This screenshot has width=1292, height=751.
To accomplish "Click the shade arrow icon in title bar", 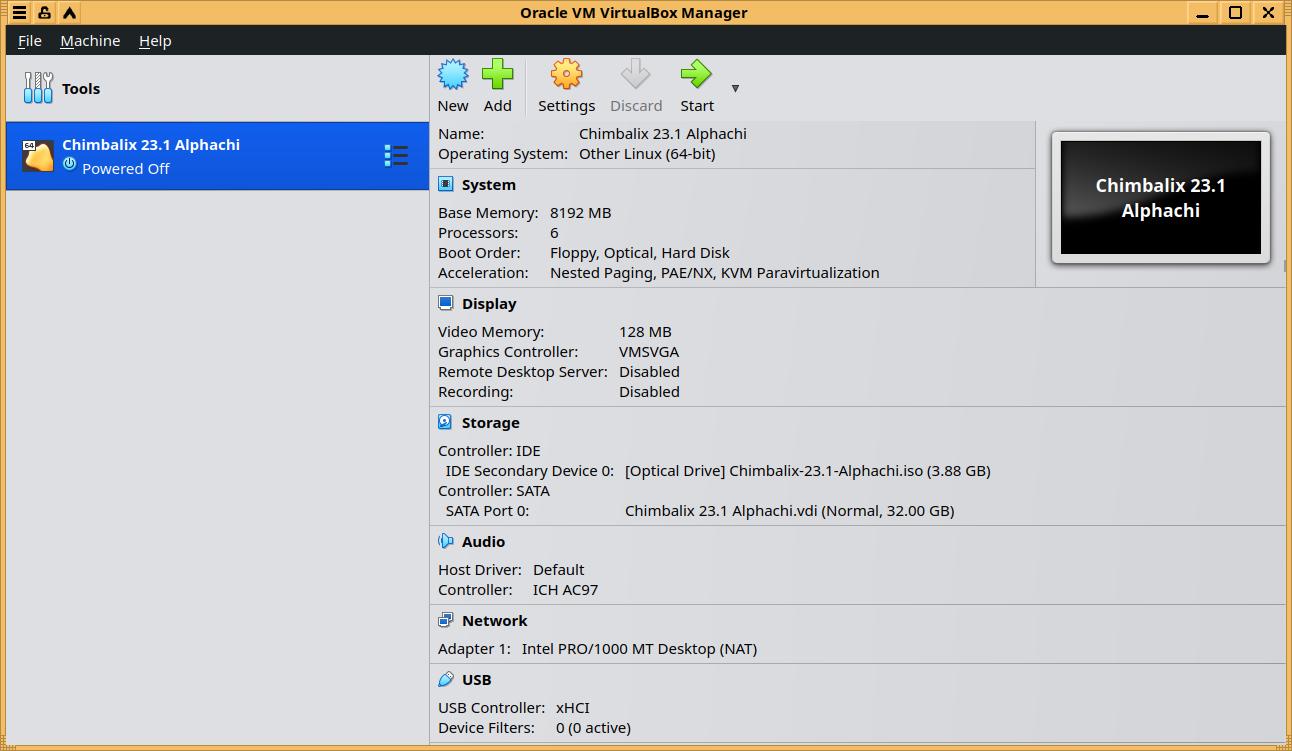I will 69,13.
